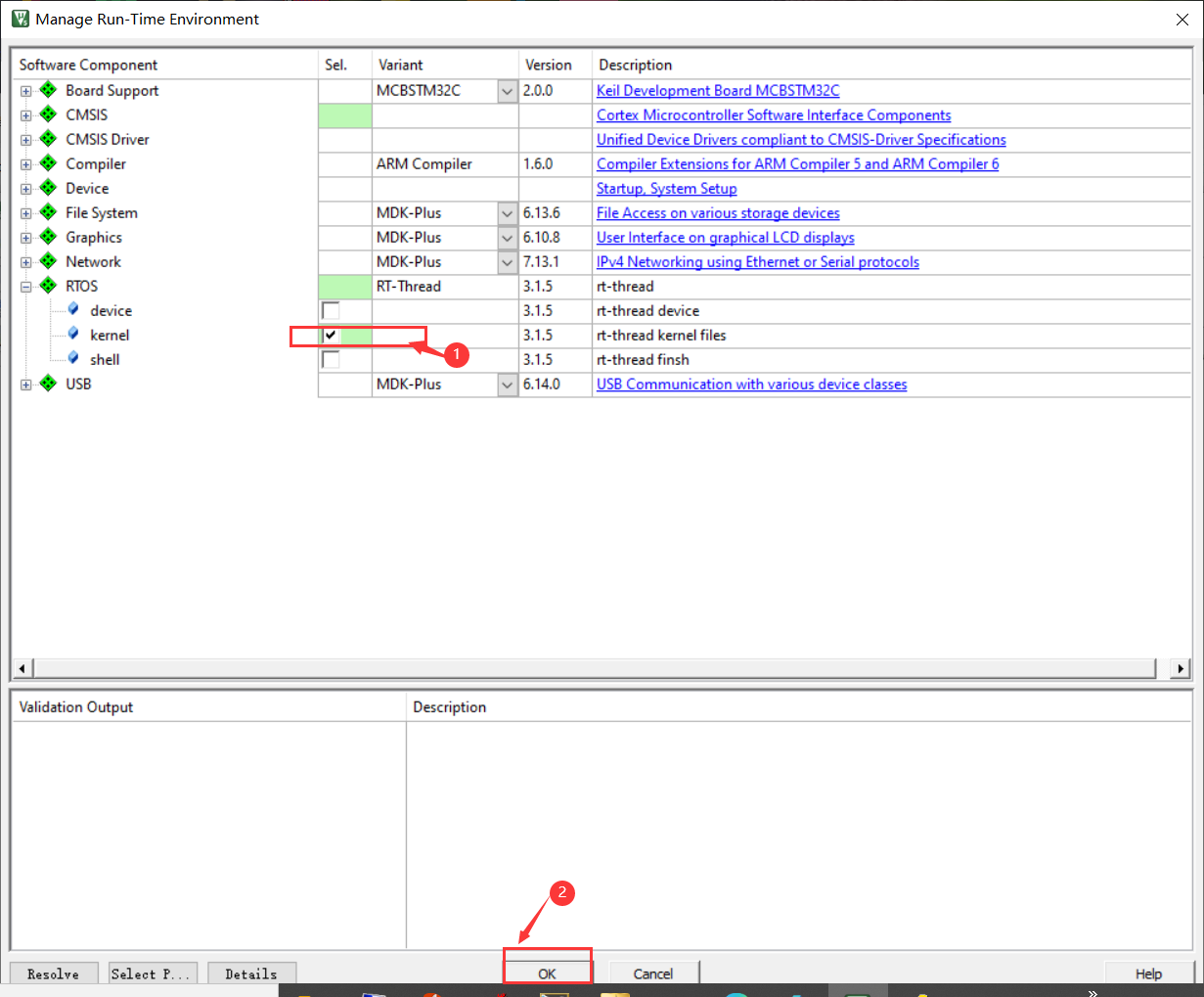Expand the Graphics tree node
The width and height of the screenshot is (1204, 997).
26,238
